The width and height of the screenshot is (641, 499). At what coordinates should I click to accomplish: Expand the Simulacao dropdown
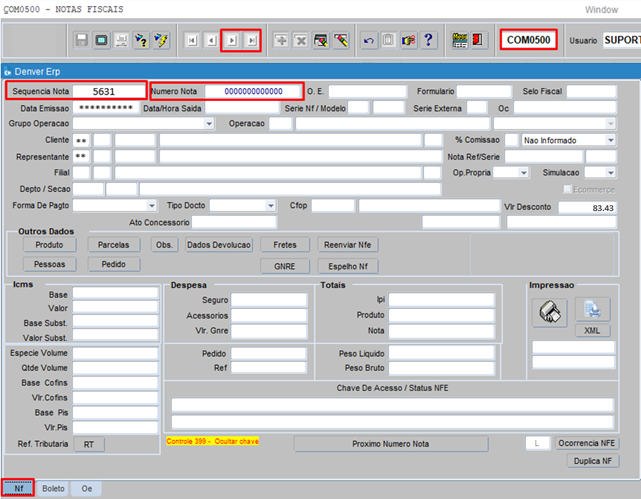(610, 173)
